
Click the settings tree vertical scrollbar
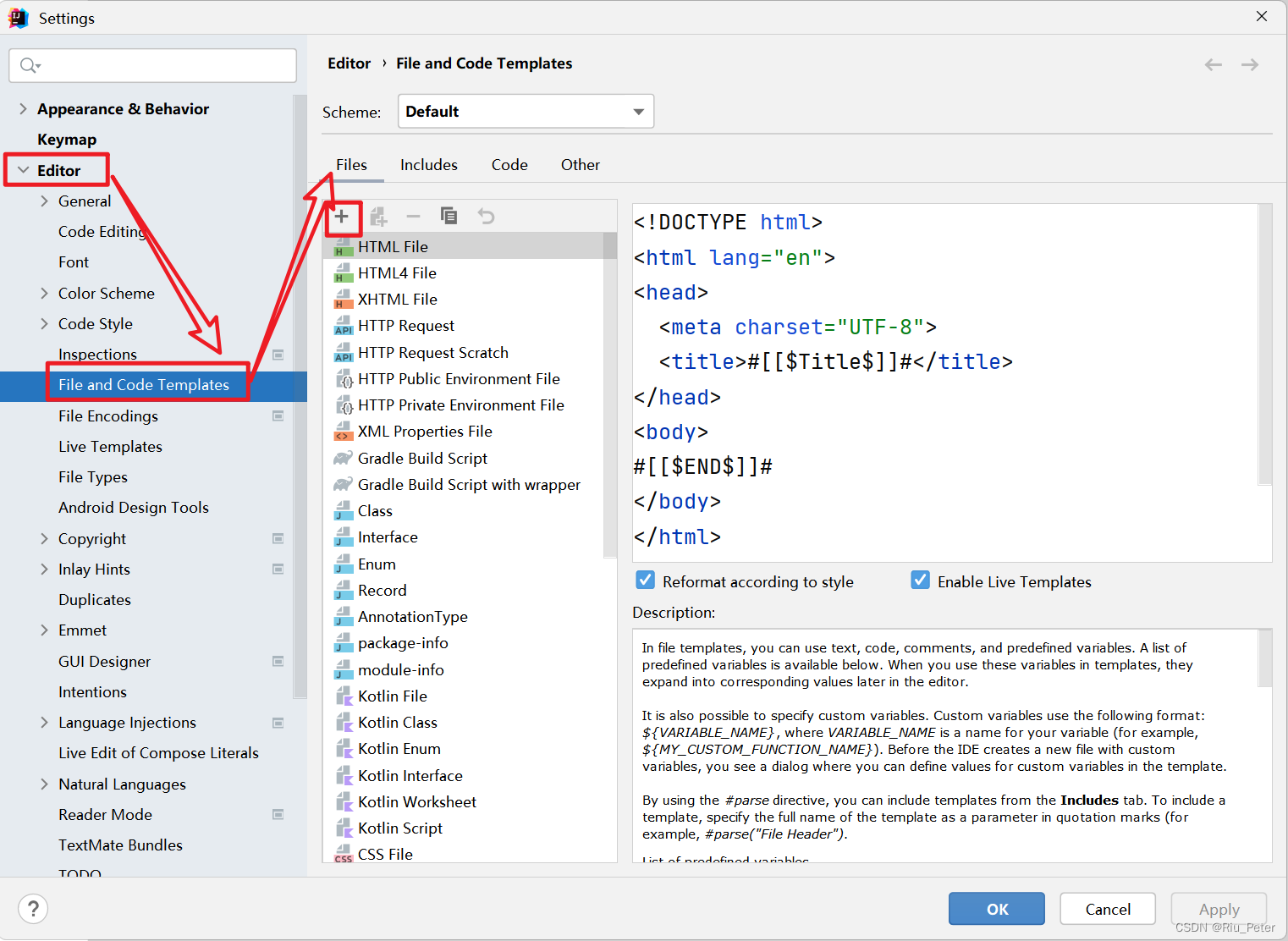300,396
